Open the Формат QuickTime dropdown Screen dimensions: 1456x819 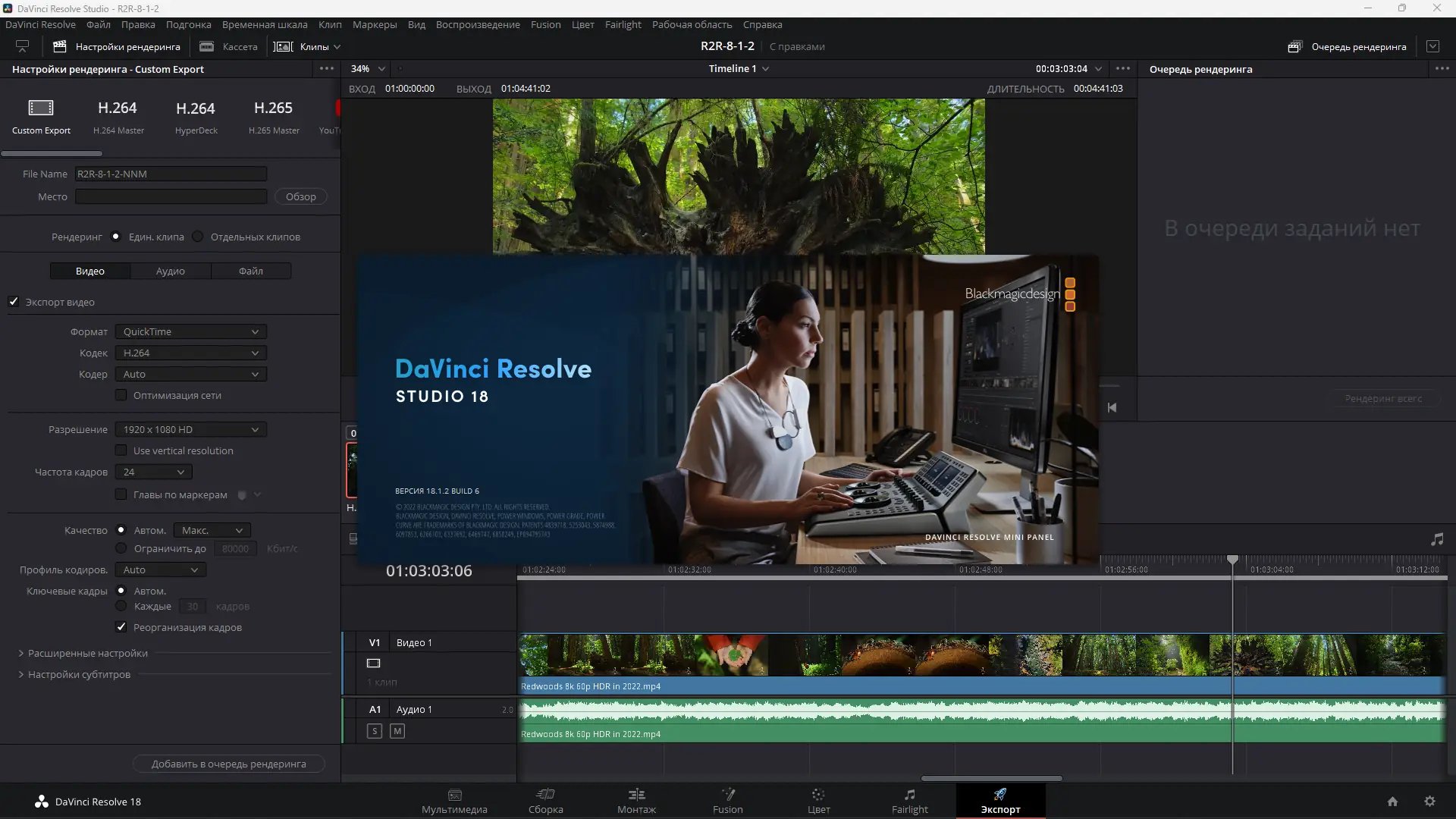coord(190,331)
